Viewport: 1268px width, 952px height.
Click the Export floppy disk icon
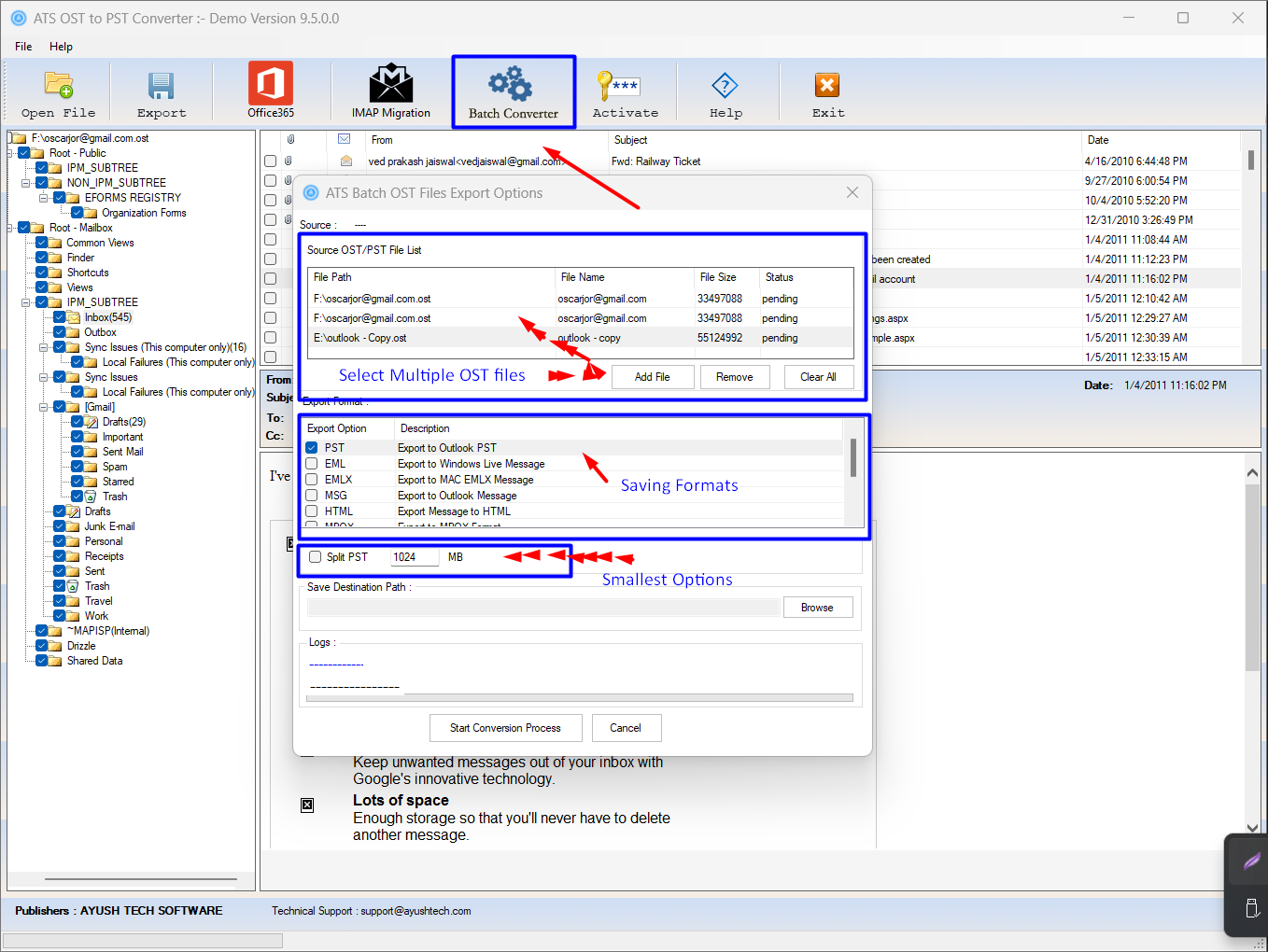click(162, 86)
